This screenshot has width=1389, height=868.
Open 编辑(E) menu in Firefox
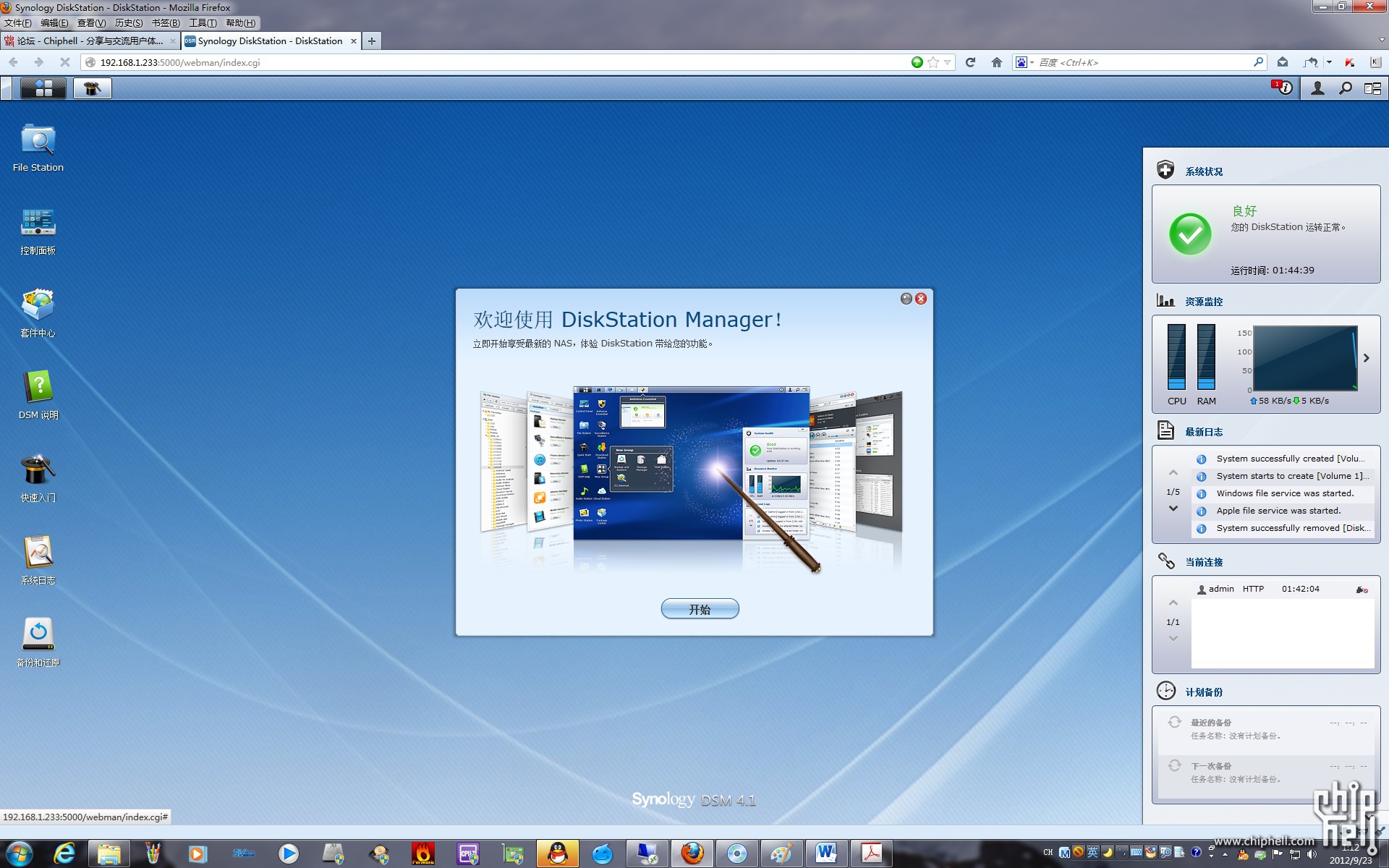point(55,23)
